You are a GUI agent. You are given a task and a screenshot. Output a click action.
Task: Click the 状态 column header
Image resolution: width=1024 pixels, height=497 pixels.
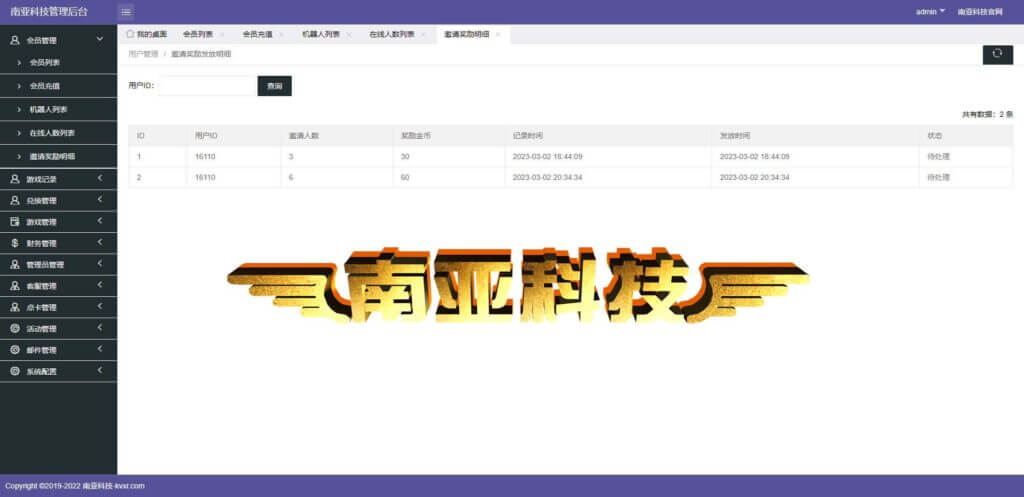pyautogui.click(x=935, y=136)
